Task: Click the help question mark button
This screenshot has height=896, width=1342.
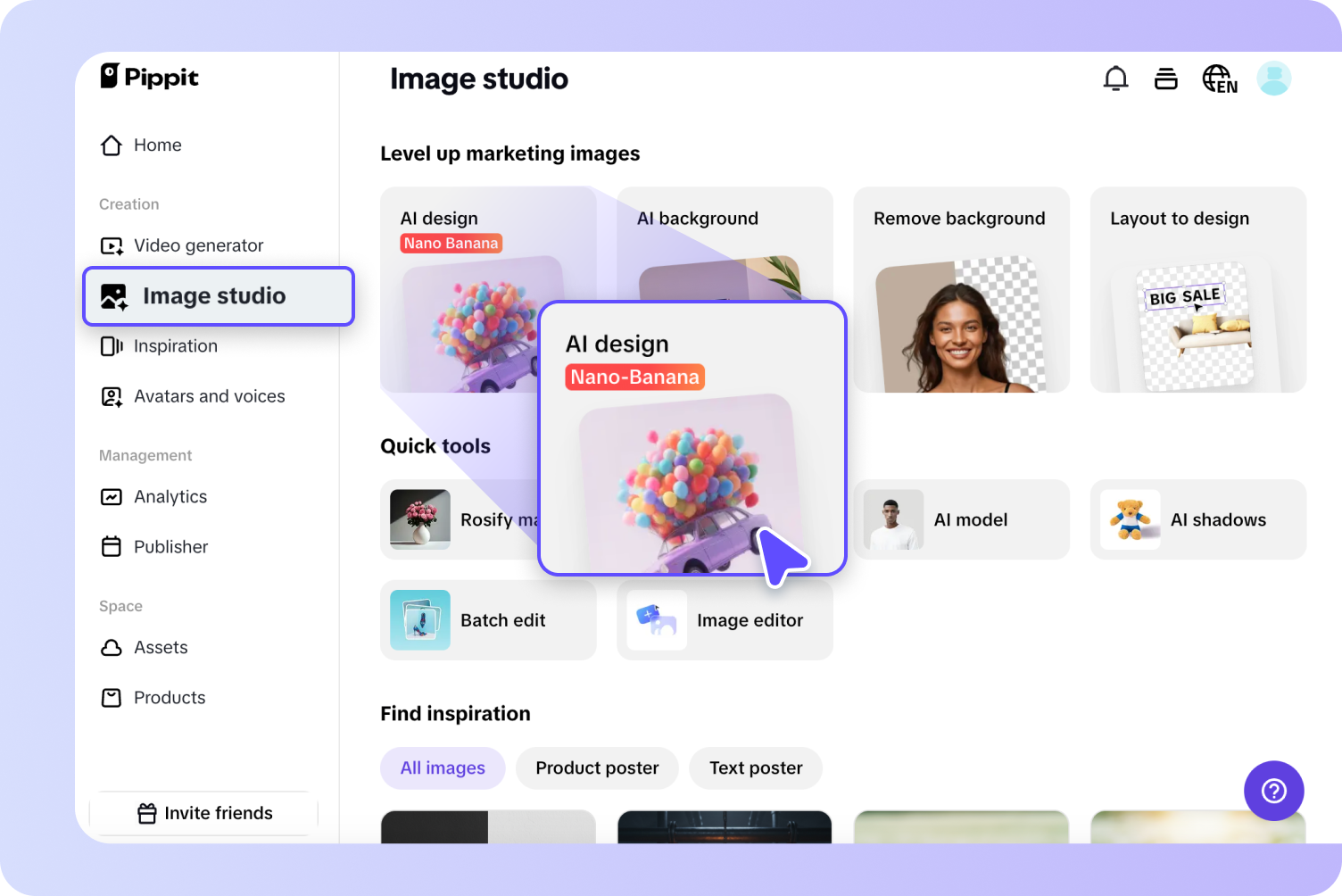Action: click(1273, 791)
